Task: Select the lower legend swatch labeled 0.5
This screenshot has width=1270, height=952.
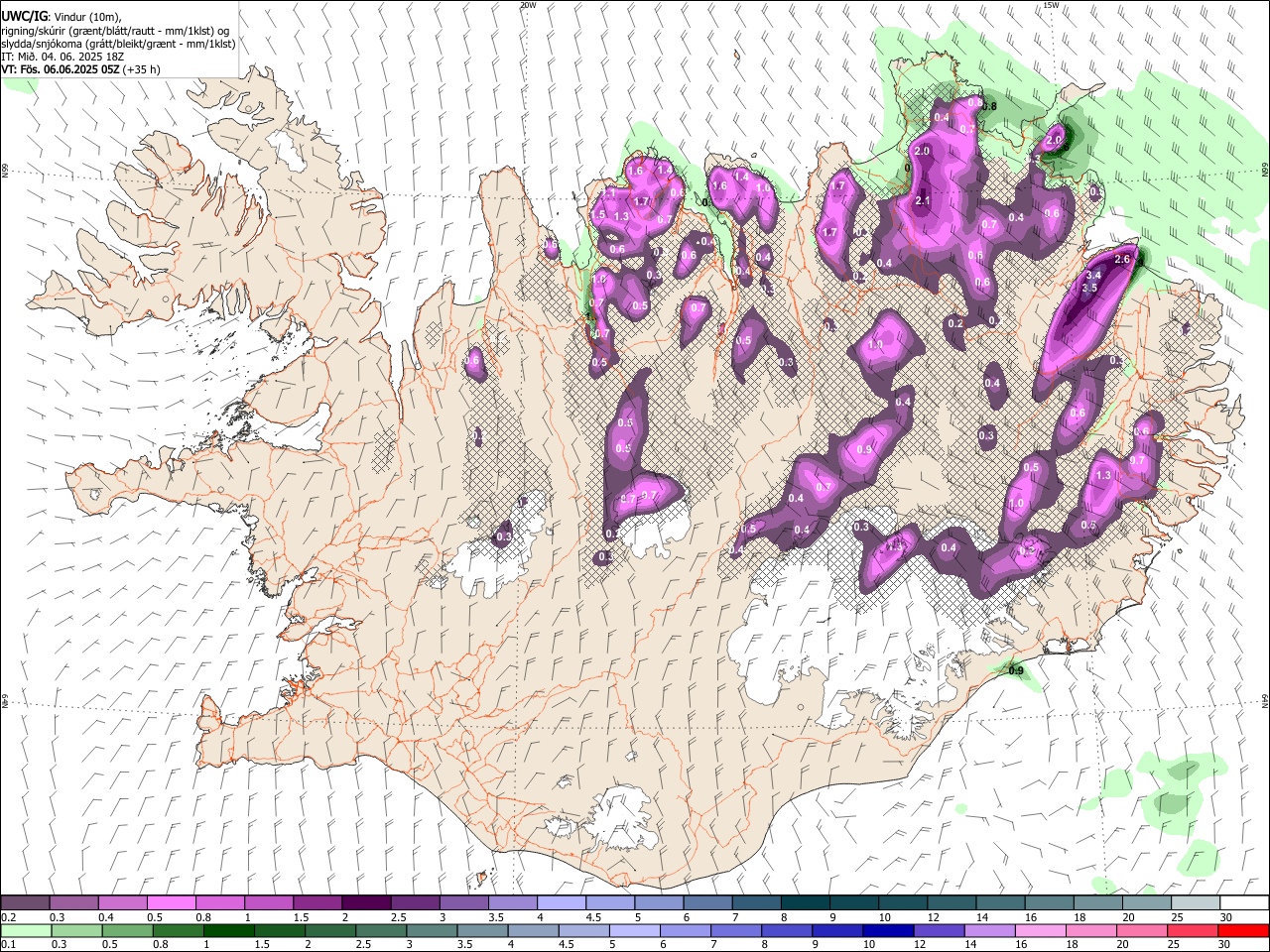Action: click(127, 931)
